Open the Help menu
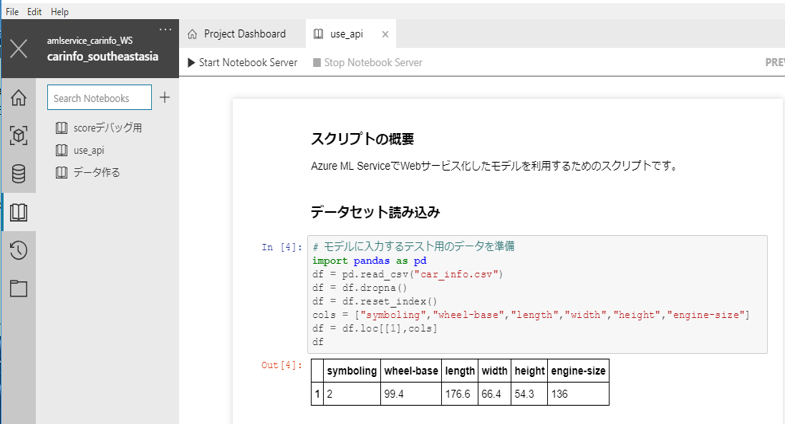This screenshot has width=785, height=424. pyautogui.click(x=60, y=12)
